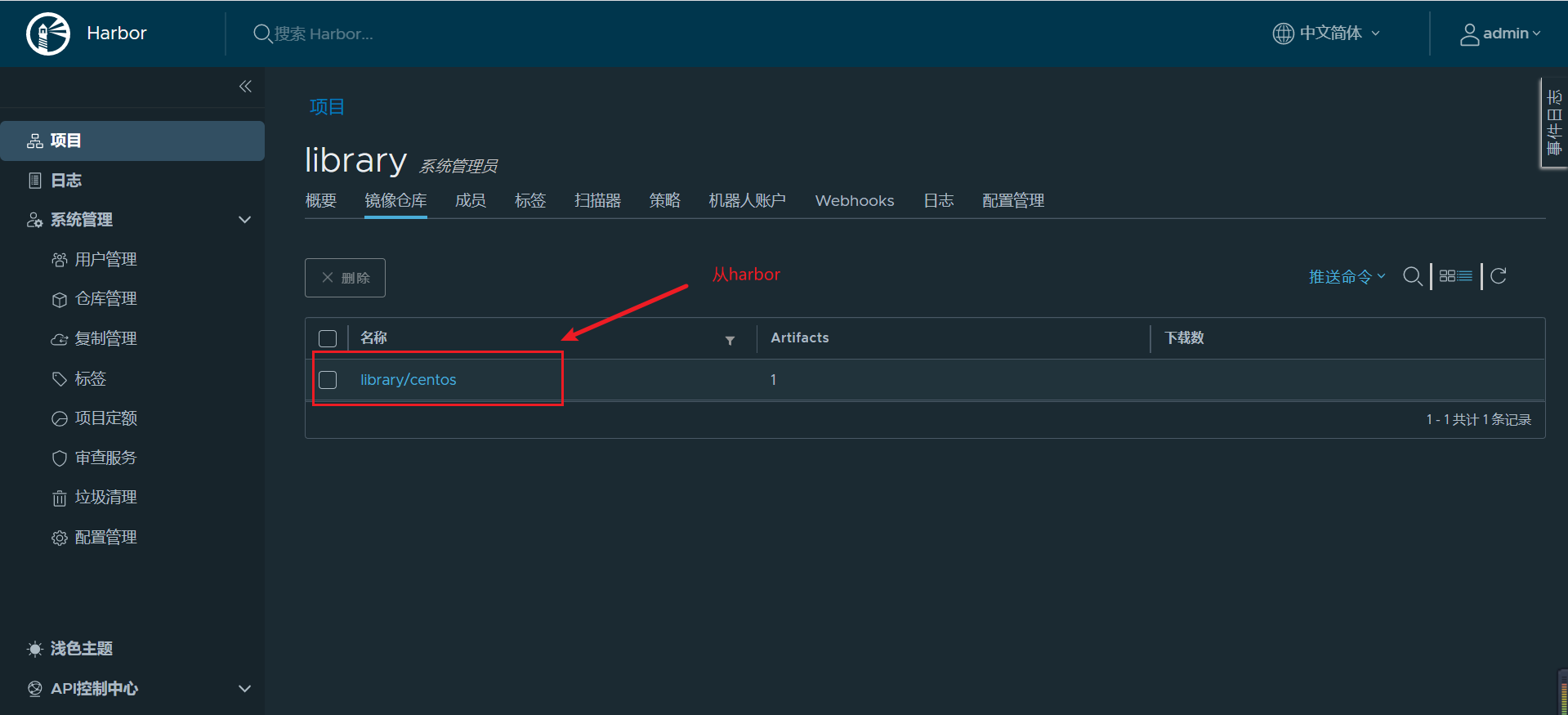The image size is (1568, 715).
Task: Open the 推送命令 dropdown
Action: pos(1347,277)
